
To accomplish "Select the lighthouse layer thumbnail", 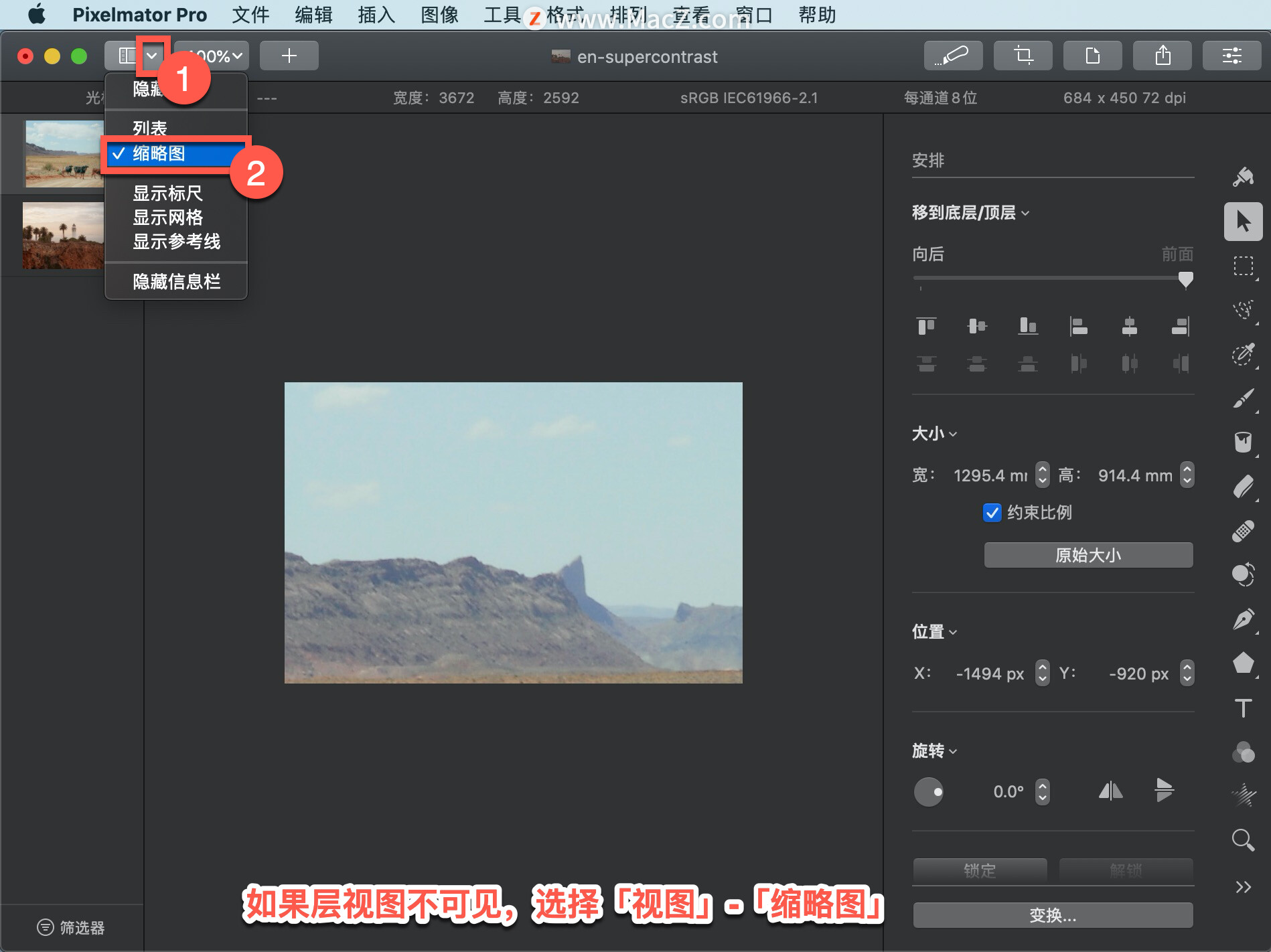I will 64,236.
